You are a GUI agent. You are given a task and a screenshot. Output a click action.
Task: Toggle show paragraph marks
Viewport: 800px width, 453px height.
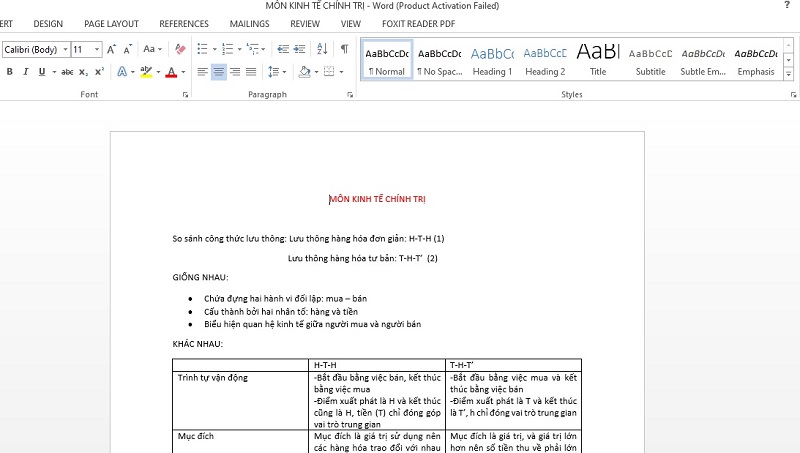click(x=345, y=49)
